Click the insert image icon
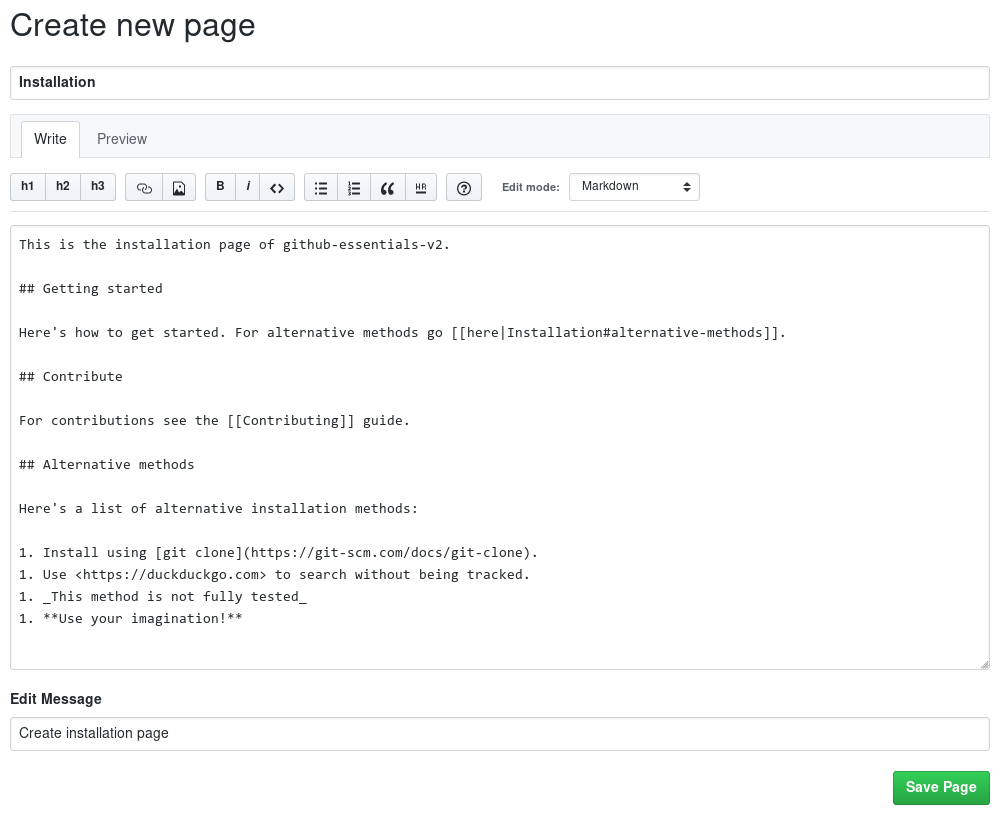 click(179, 188)
